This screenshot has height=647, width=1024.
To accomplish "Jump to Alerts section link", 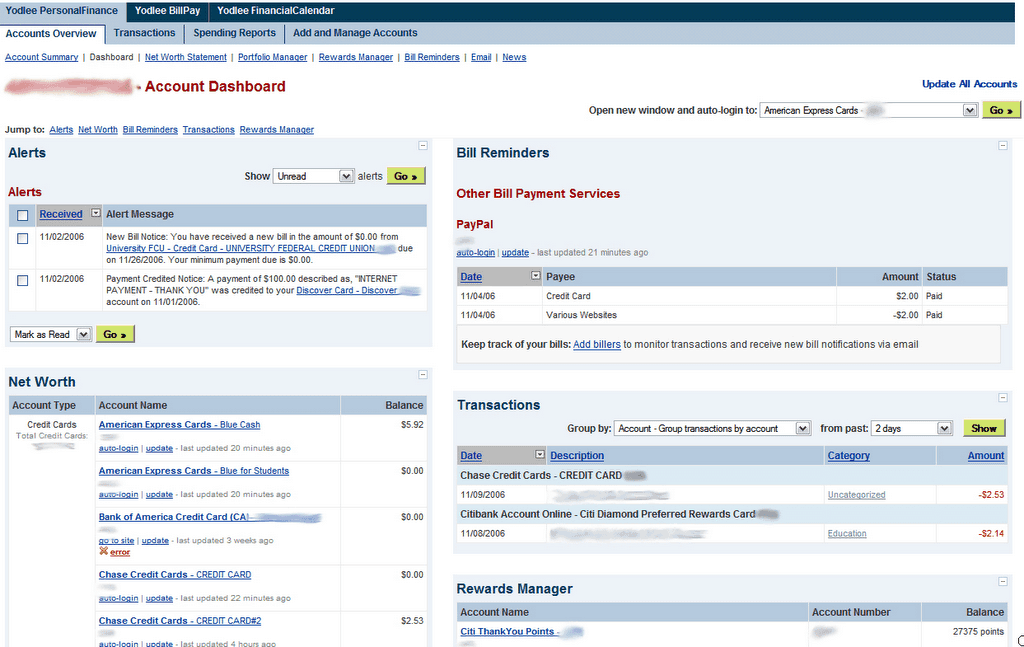I will (61, 130).
